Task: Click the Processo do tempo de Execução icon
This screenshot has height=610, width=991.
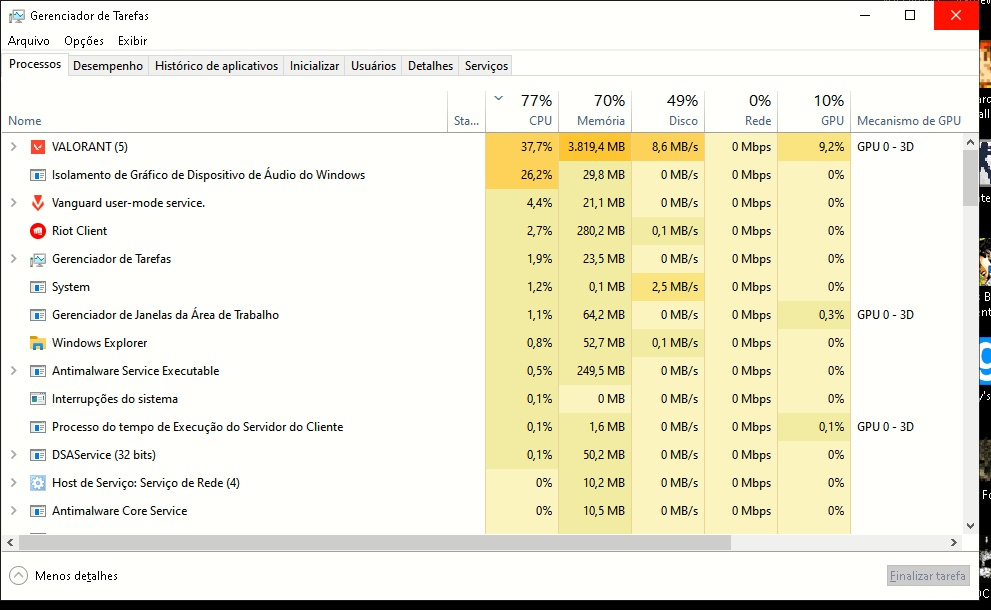Action: (x=38, y=427)
